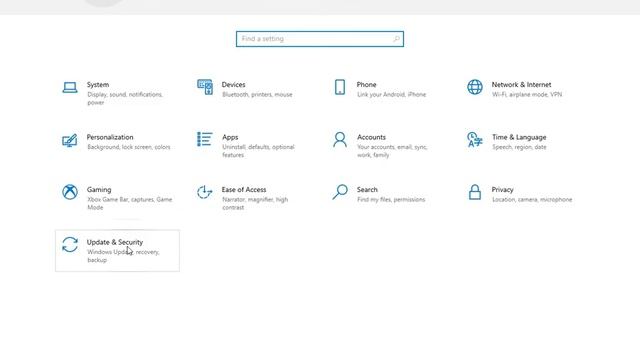This screenshot has height=360, width=640.
Task: Open Ease of Access title
Action: (244, 189)
